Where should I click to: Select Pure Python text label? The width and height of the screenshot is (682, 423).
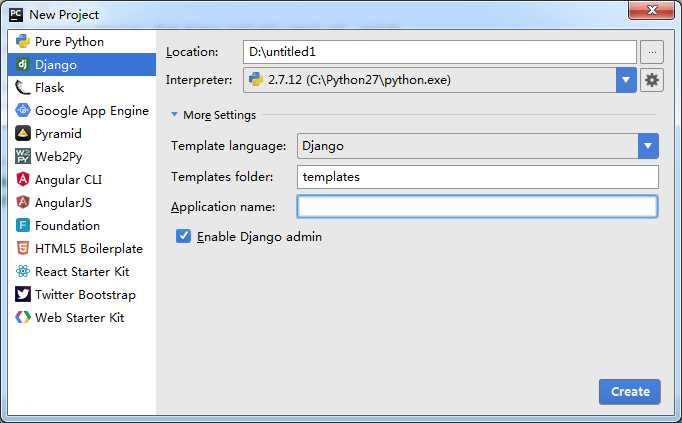tap(70, 42)
